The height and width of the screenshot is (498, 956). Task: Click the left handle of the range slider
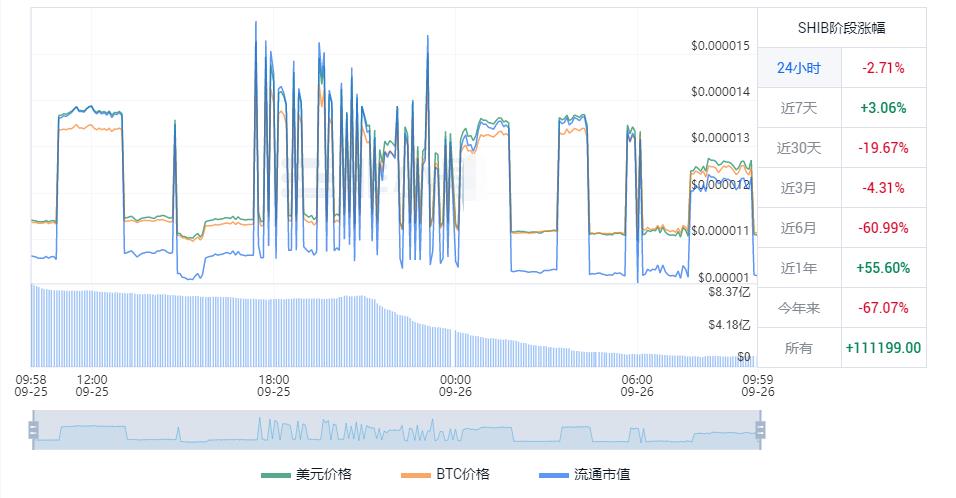pyautogui.click(x=33, y=430)
